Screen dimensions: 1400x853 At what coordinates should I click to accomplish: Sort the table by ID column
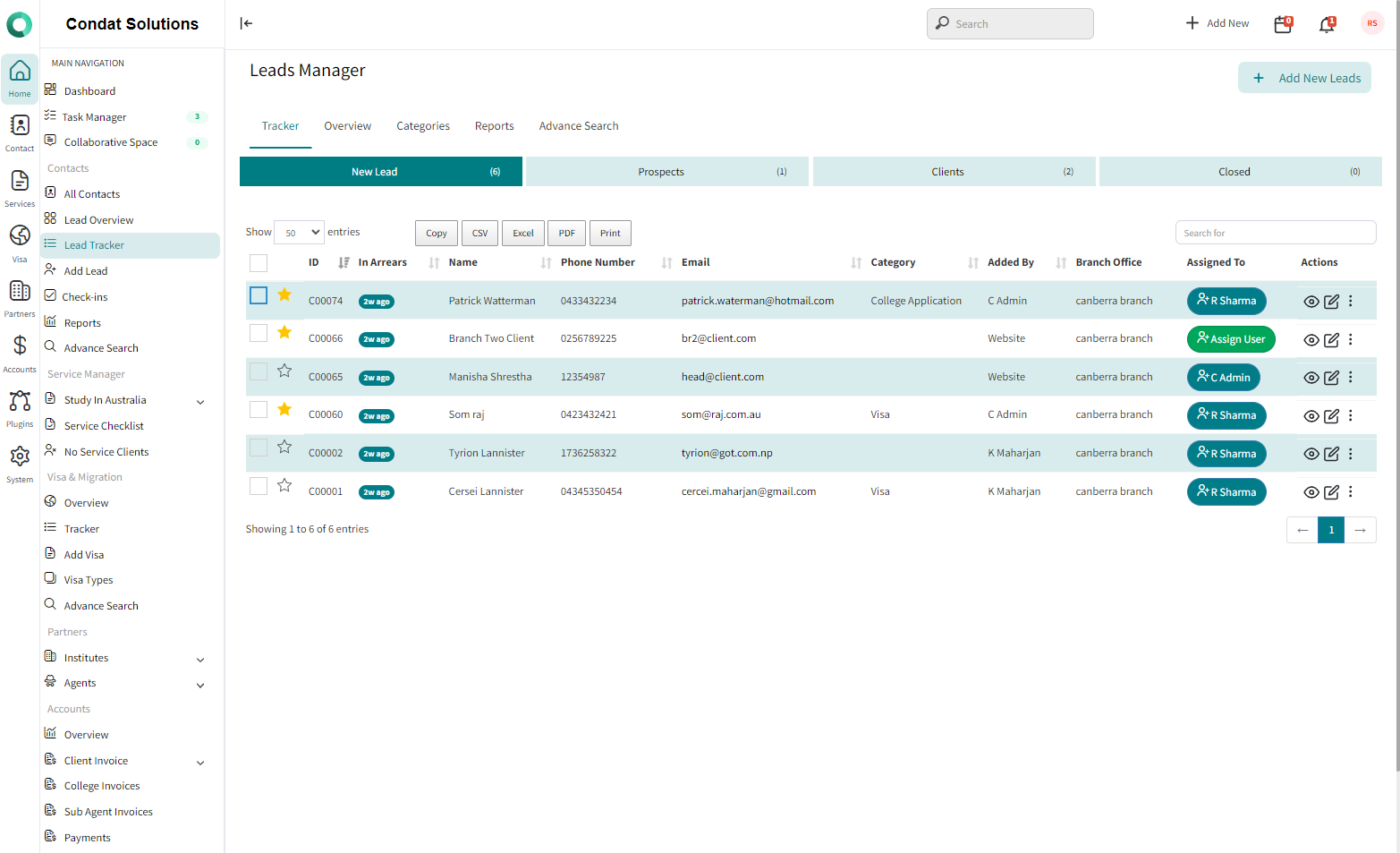tap(328, 262)
